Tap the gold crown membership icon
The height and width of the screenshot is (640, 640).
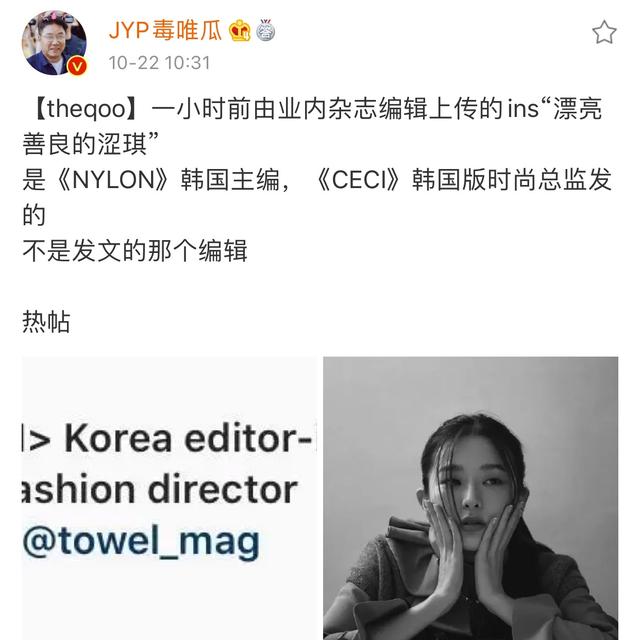point(240,31)
